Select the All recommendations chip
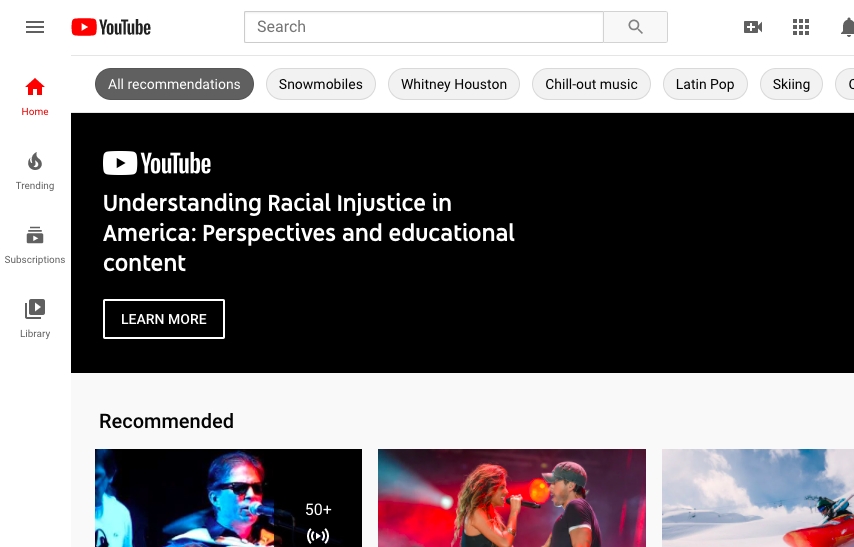 174,84
